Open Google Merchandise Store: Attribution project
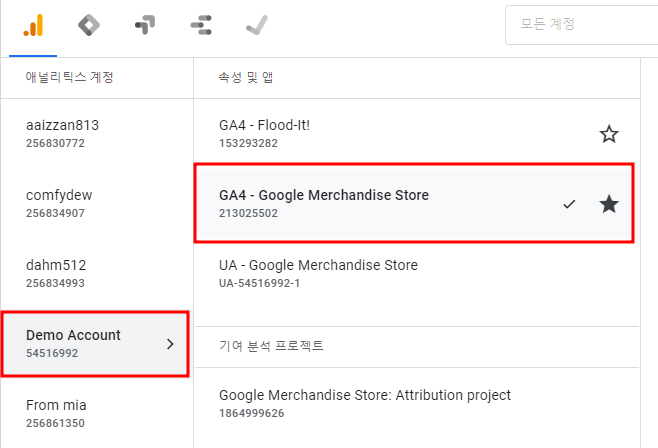This screenshot has width=658, height=448. point(365,395)
